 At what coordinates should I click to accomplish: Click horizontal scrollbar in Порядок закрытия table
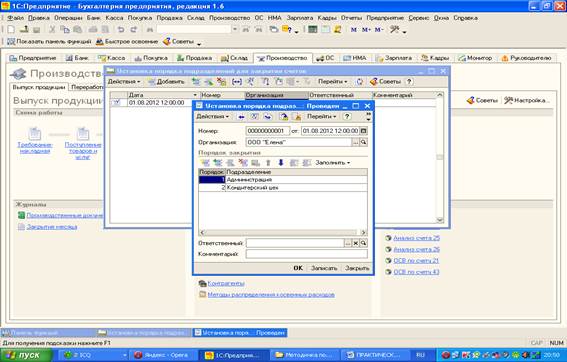(283, 233)
